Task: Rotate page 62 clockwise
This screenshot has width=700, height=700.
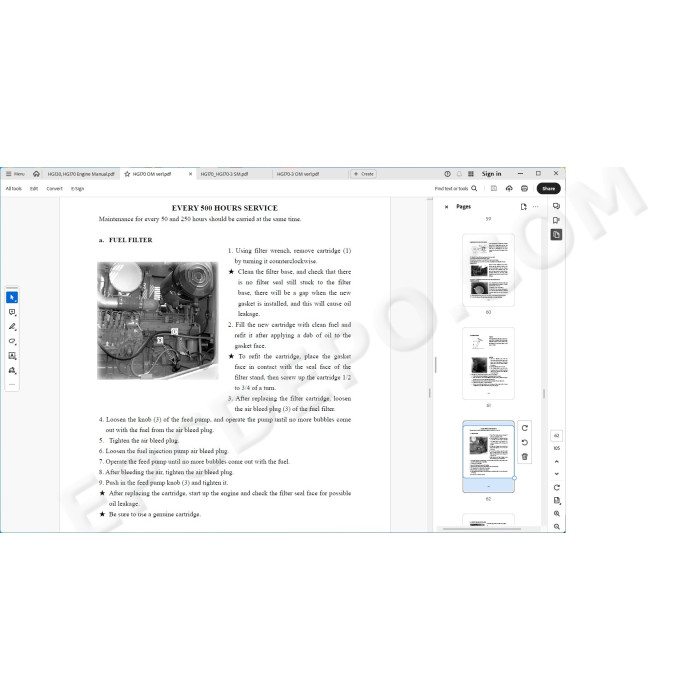Action: pyautogui.click(x=525, y=428)
